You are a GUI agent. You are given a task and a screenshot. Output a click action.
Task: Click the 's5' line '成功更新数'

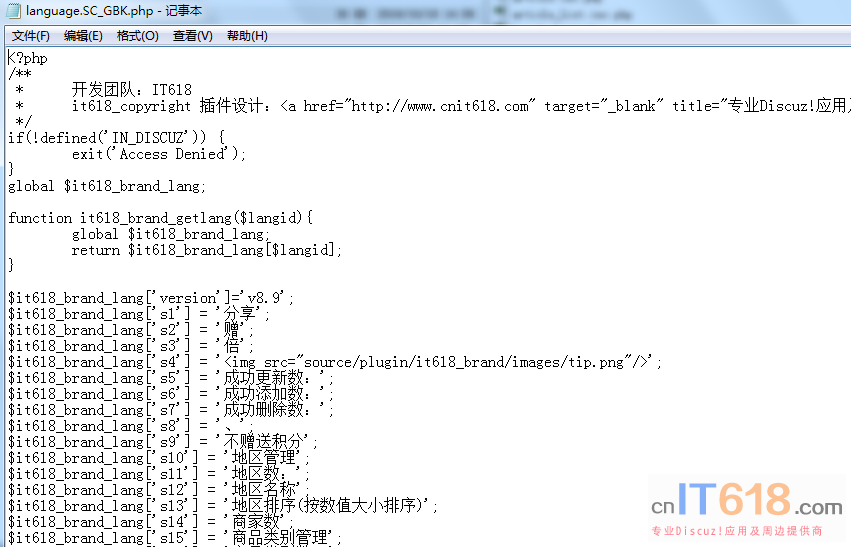170,378
